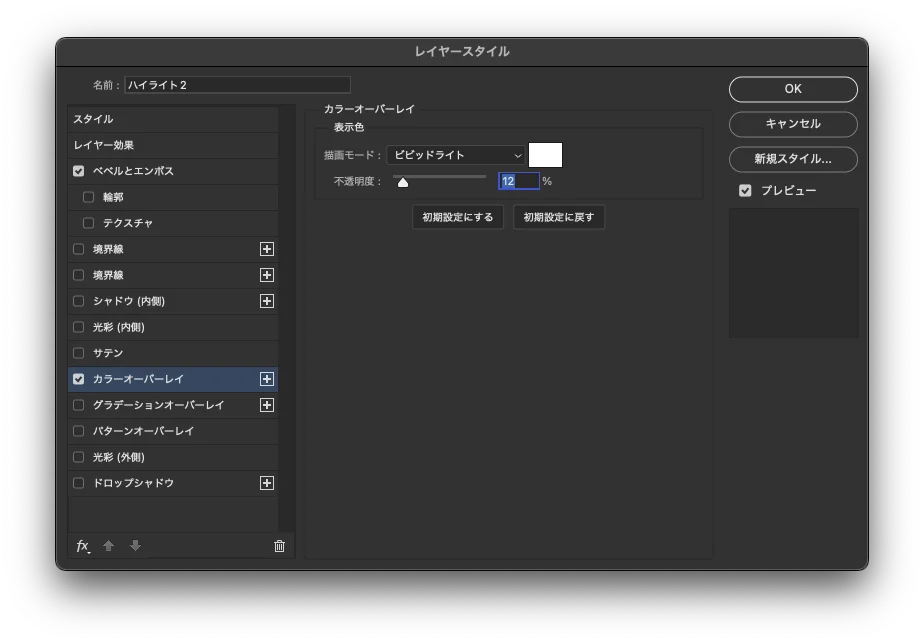Click the 不透明度 slider handle
The image size is (924, 644).
tap(403, 182)
